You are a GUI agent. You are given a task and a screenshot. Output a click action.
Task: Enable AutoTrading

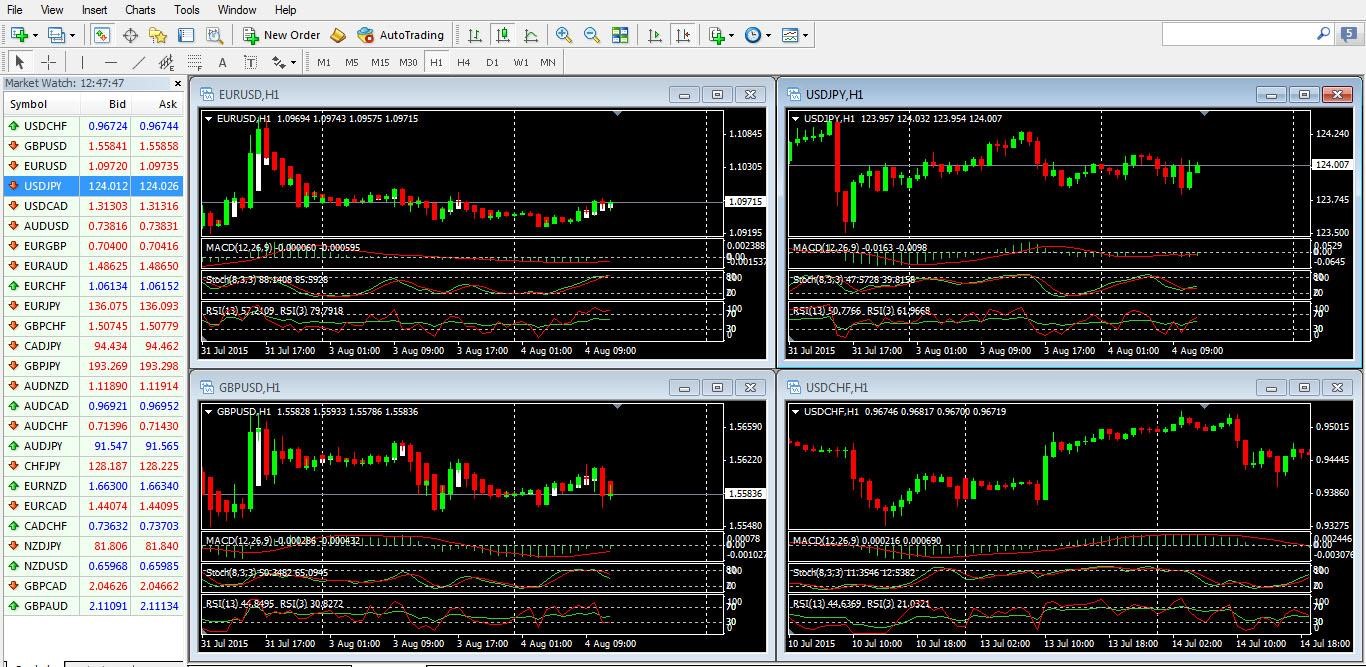tap(402, 35)
